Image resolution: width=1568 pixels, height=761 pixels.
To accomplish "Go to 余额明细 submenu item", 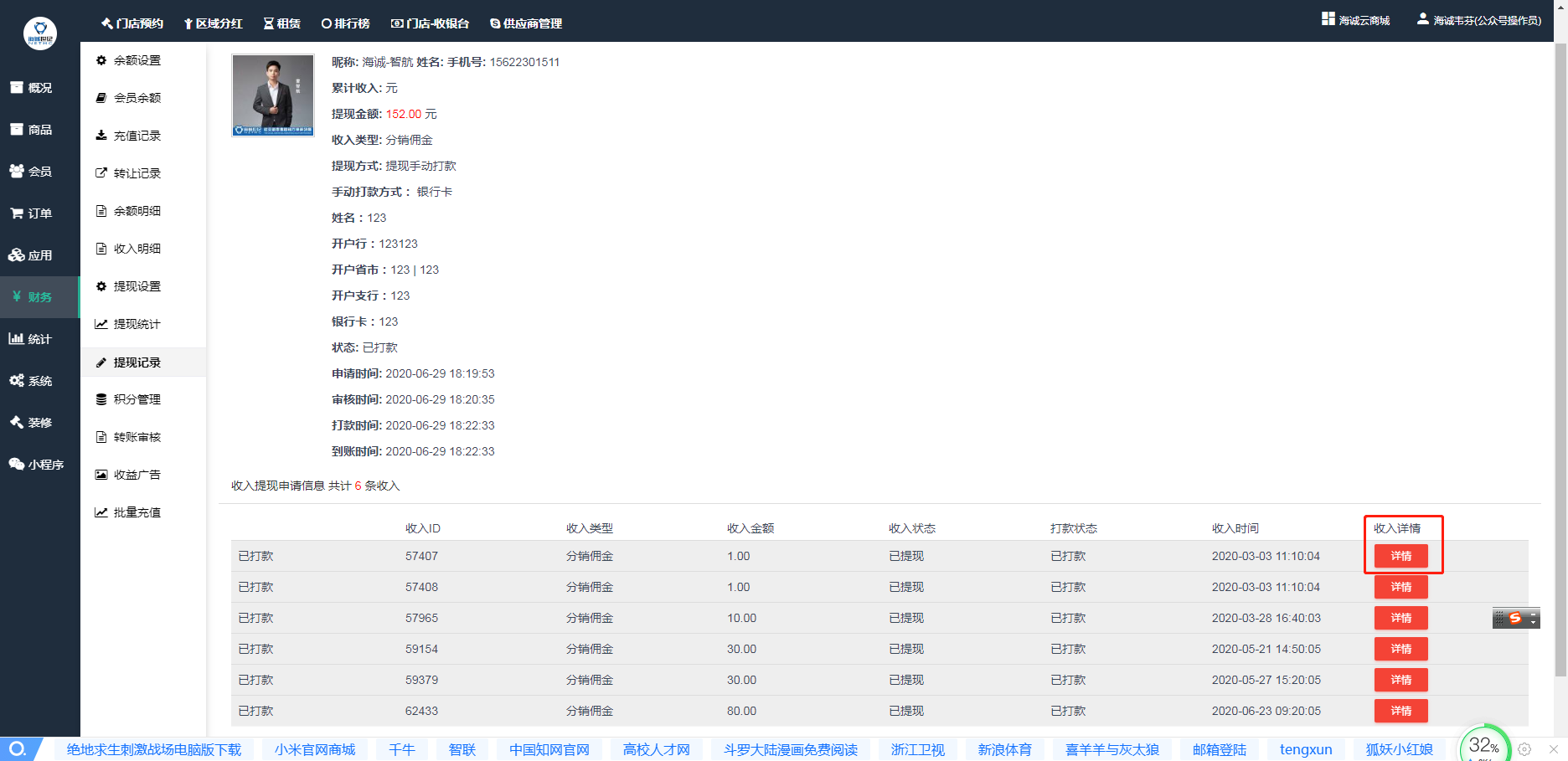I will coord(137,211).
